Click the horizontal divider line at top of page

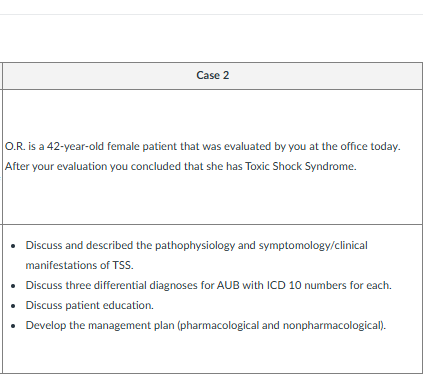pyautogui.click(x=211, y=14)
